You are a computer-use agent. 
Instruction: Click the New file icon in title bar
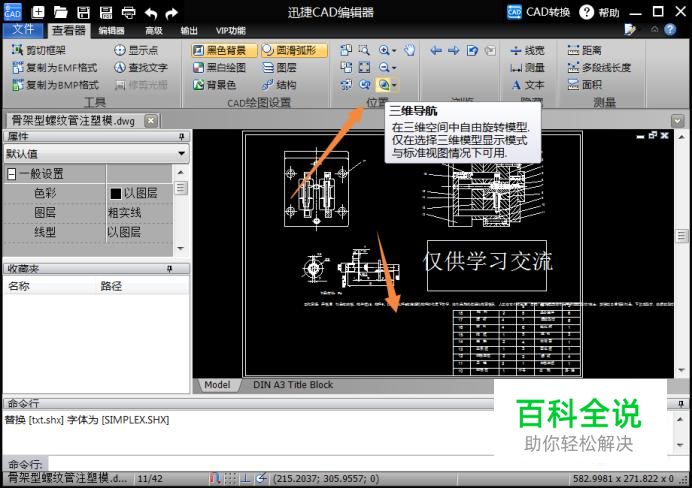[38, 12]
